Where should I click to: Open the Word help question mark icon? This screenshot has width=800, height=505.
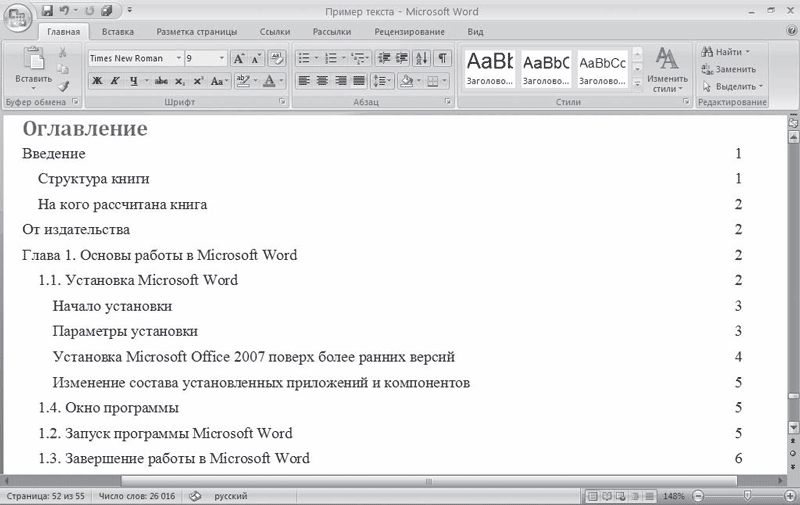[x=792, y=31]
